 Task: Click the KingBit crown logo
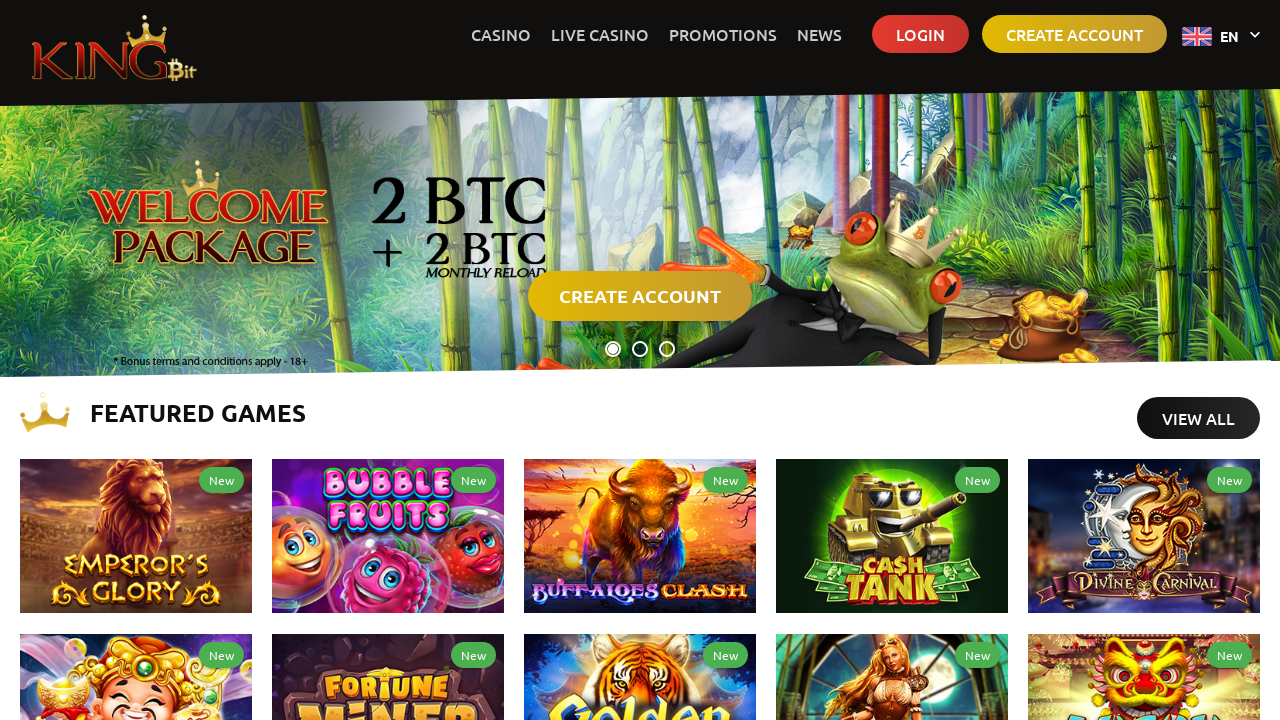(114, 48)
